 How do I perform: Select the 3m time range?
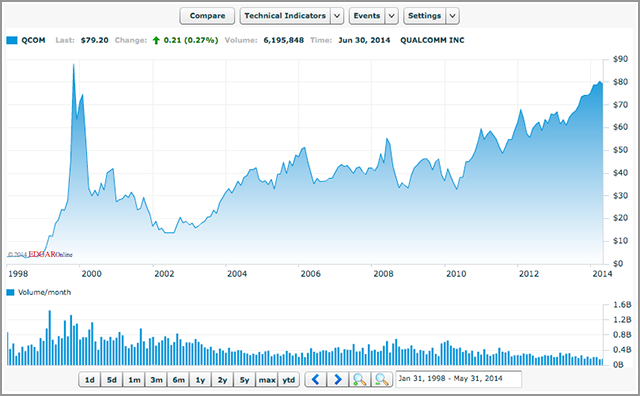point(156,380)
